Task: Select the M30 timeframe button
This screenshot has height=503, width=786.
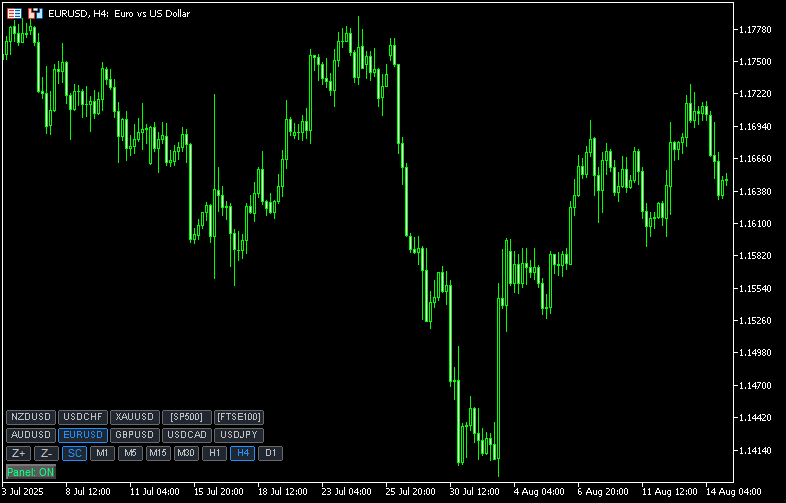Action: (186, 453)
